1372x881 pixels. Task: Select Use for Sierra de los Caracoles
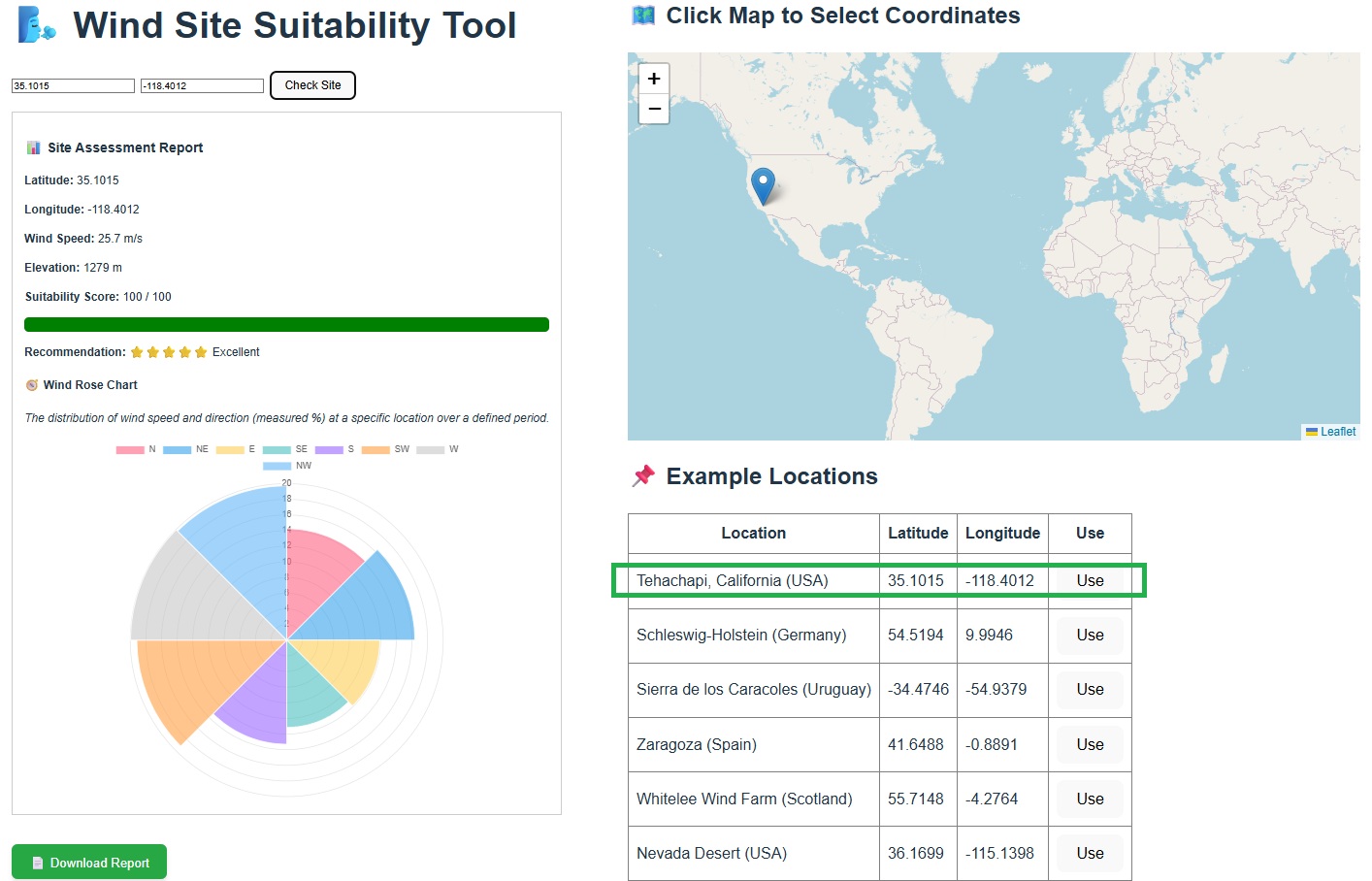click(1090, 690)
